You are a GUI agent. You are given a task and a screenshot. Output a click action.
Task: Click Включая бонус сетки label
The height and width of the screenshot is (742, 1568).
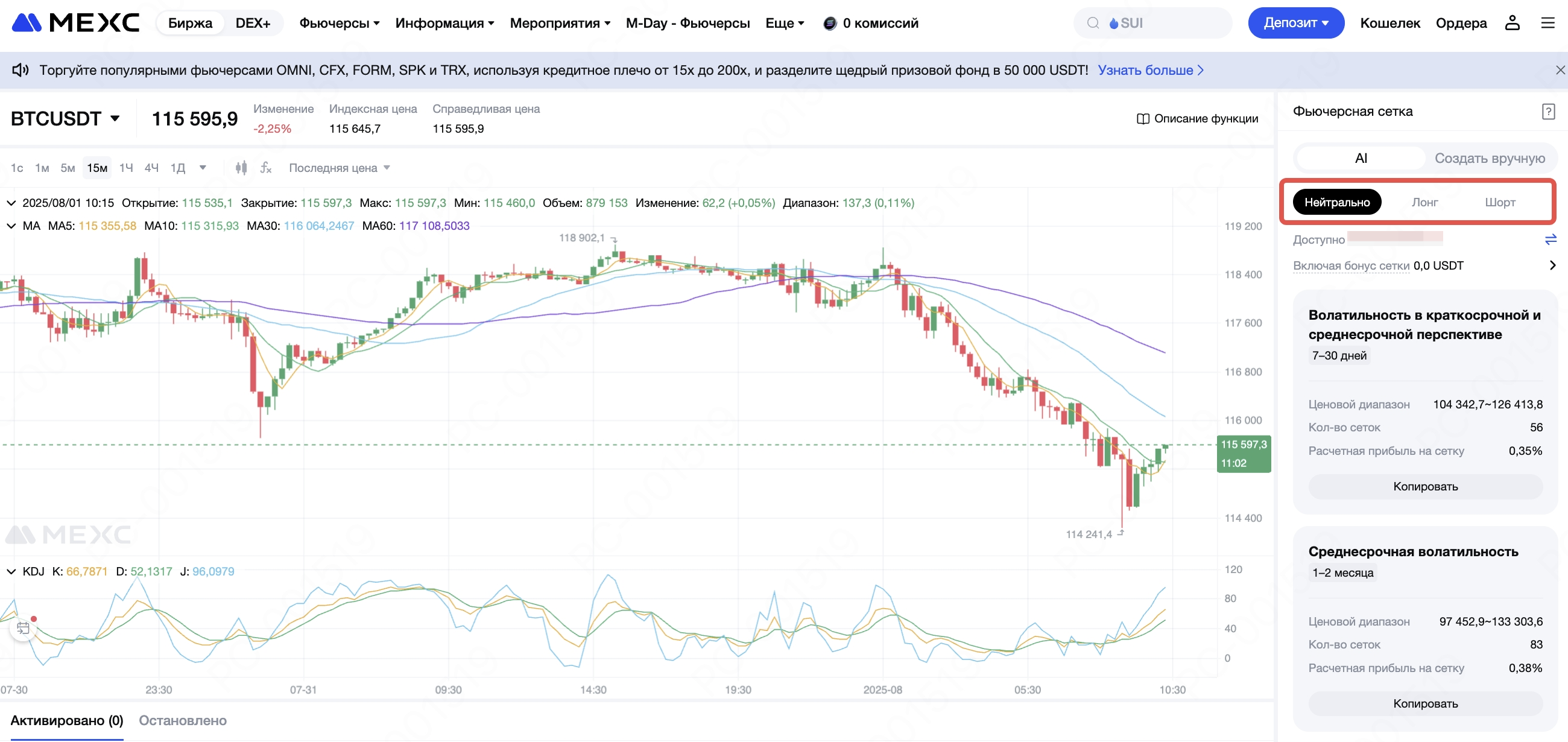1351,265
